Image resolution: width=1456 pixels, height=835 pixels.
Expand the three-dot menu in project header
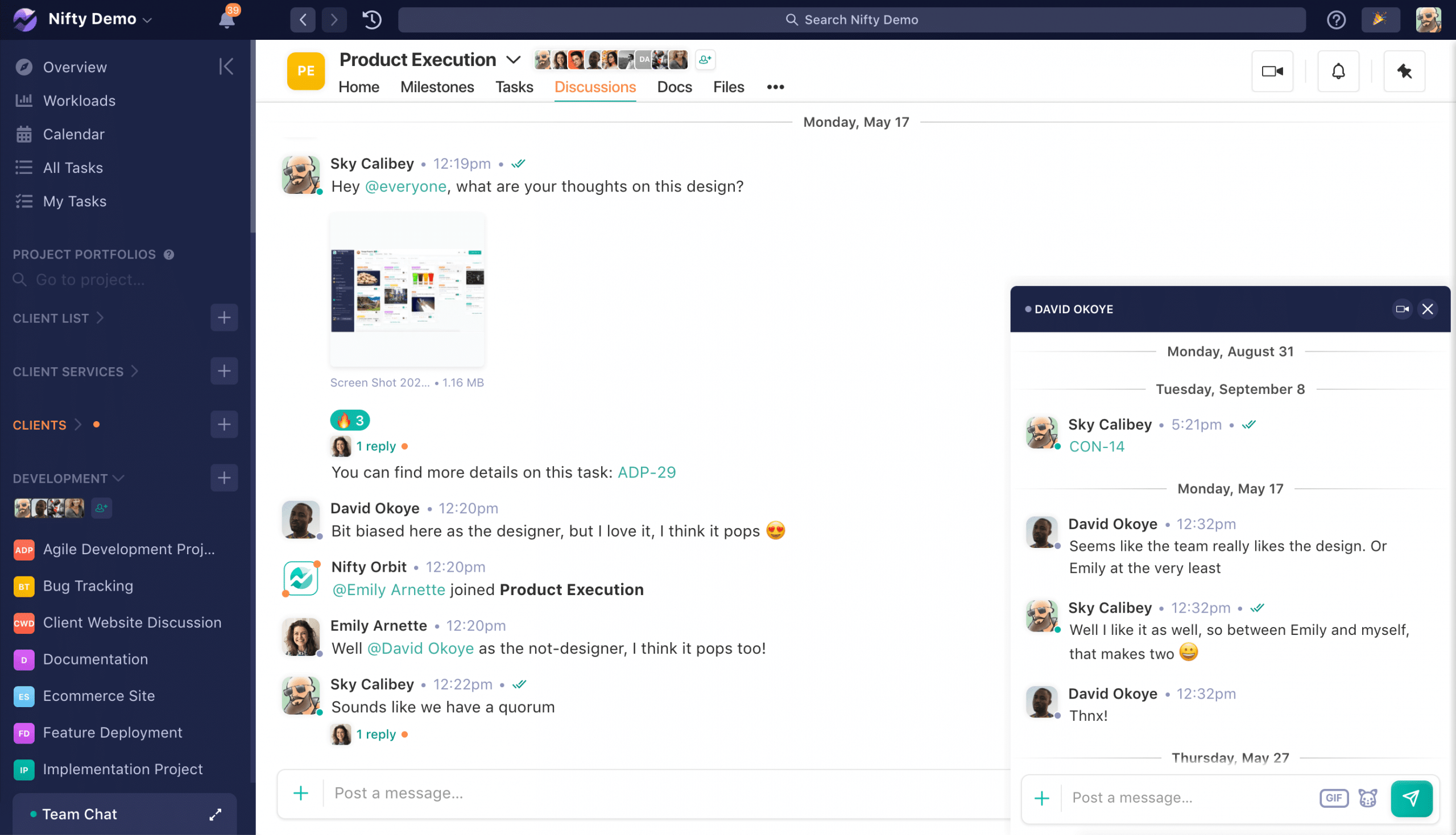(775, 87)
